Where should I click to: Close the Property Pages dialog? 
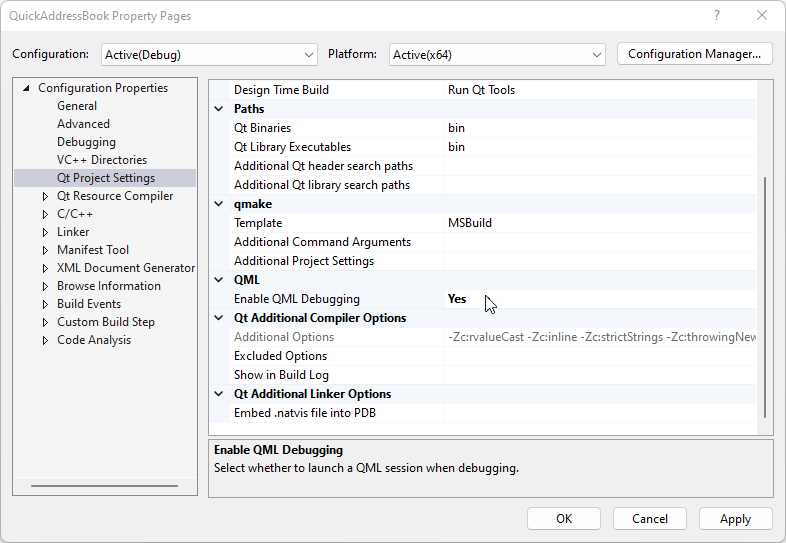(x=762, y=16)
